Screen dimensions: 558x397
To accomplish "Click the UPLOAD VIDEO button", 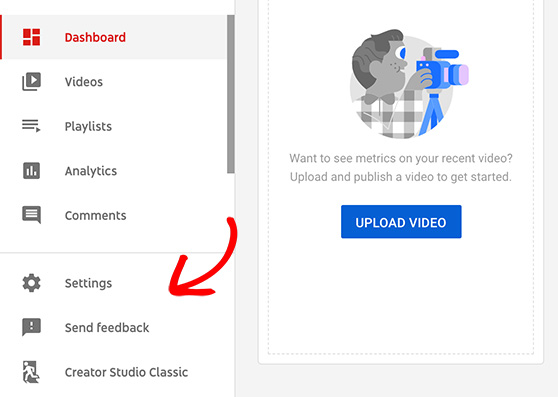I will (x=401, y=222).
